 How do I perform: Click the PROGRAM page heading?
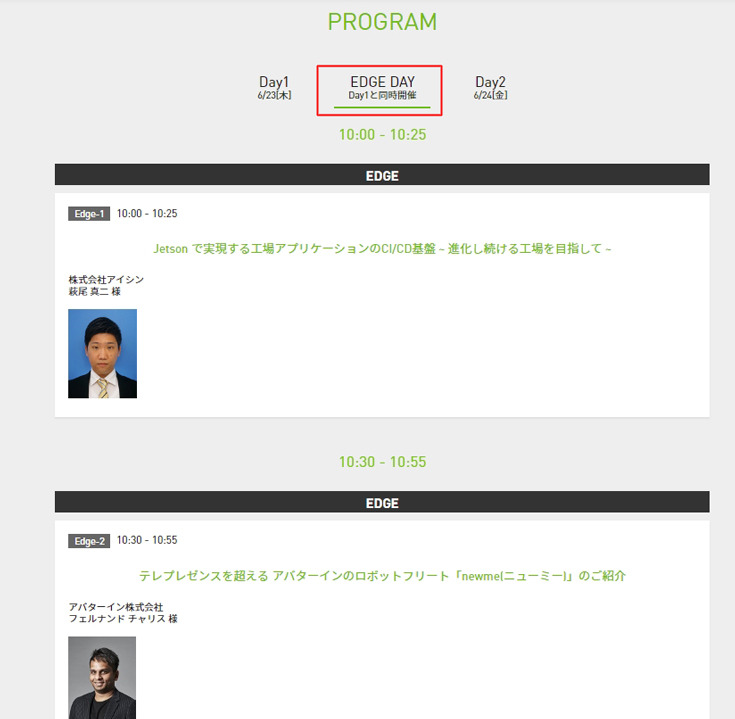click(382, 22)
